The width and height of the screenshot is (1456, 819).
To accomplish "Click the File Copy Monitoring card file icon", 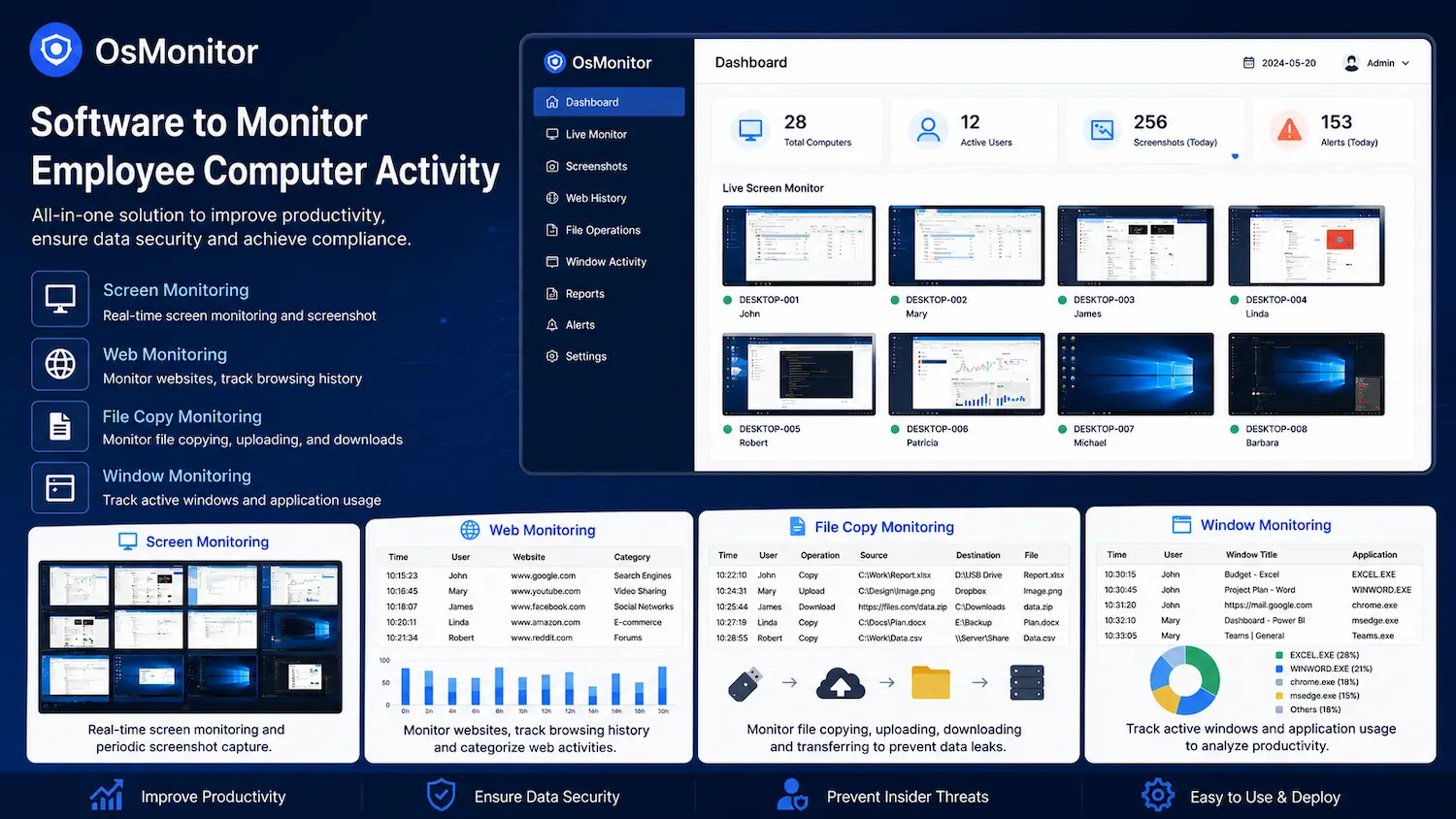I will pos(798,526).
